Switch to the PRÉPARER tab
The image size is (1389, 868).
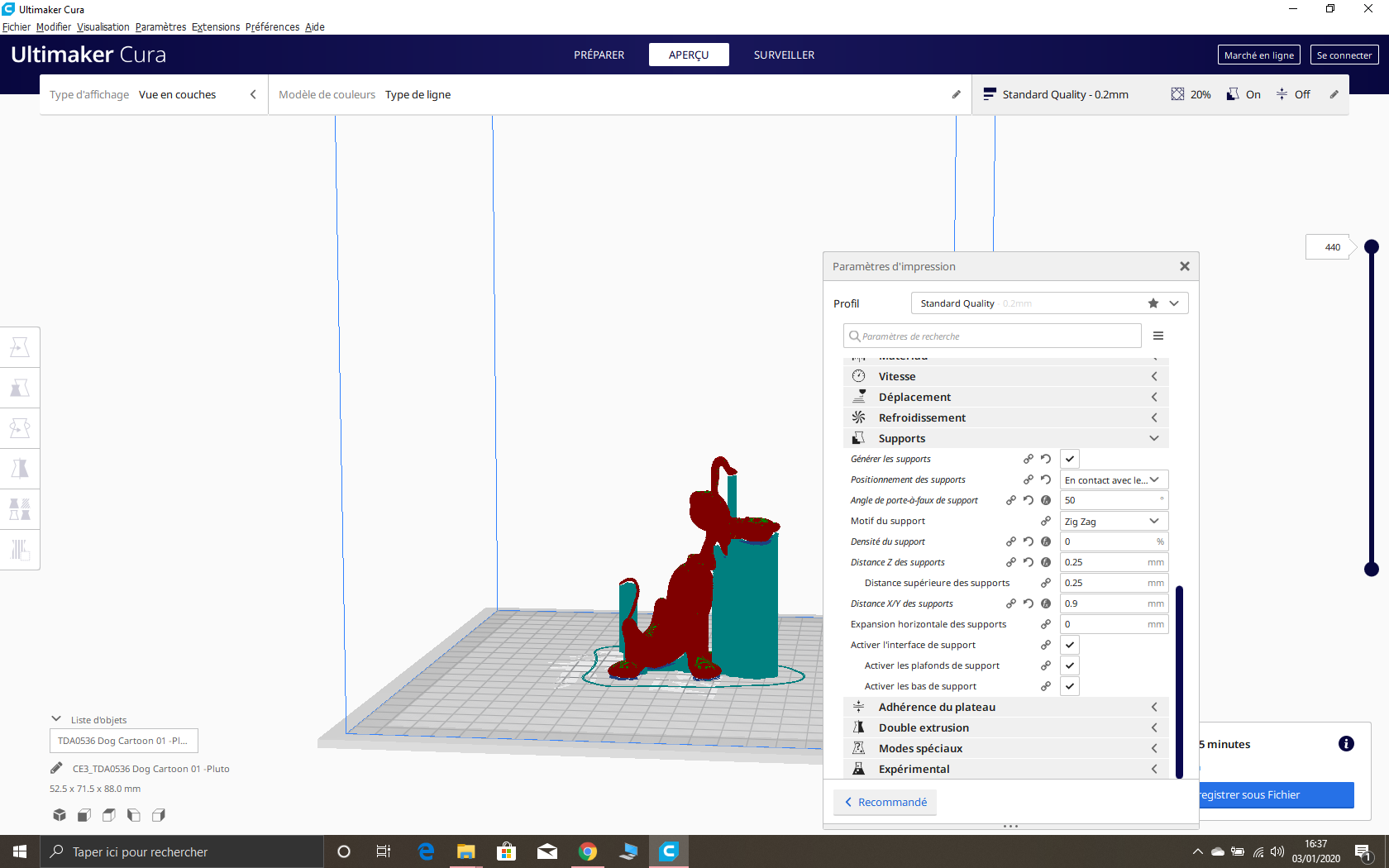(599, 55)
